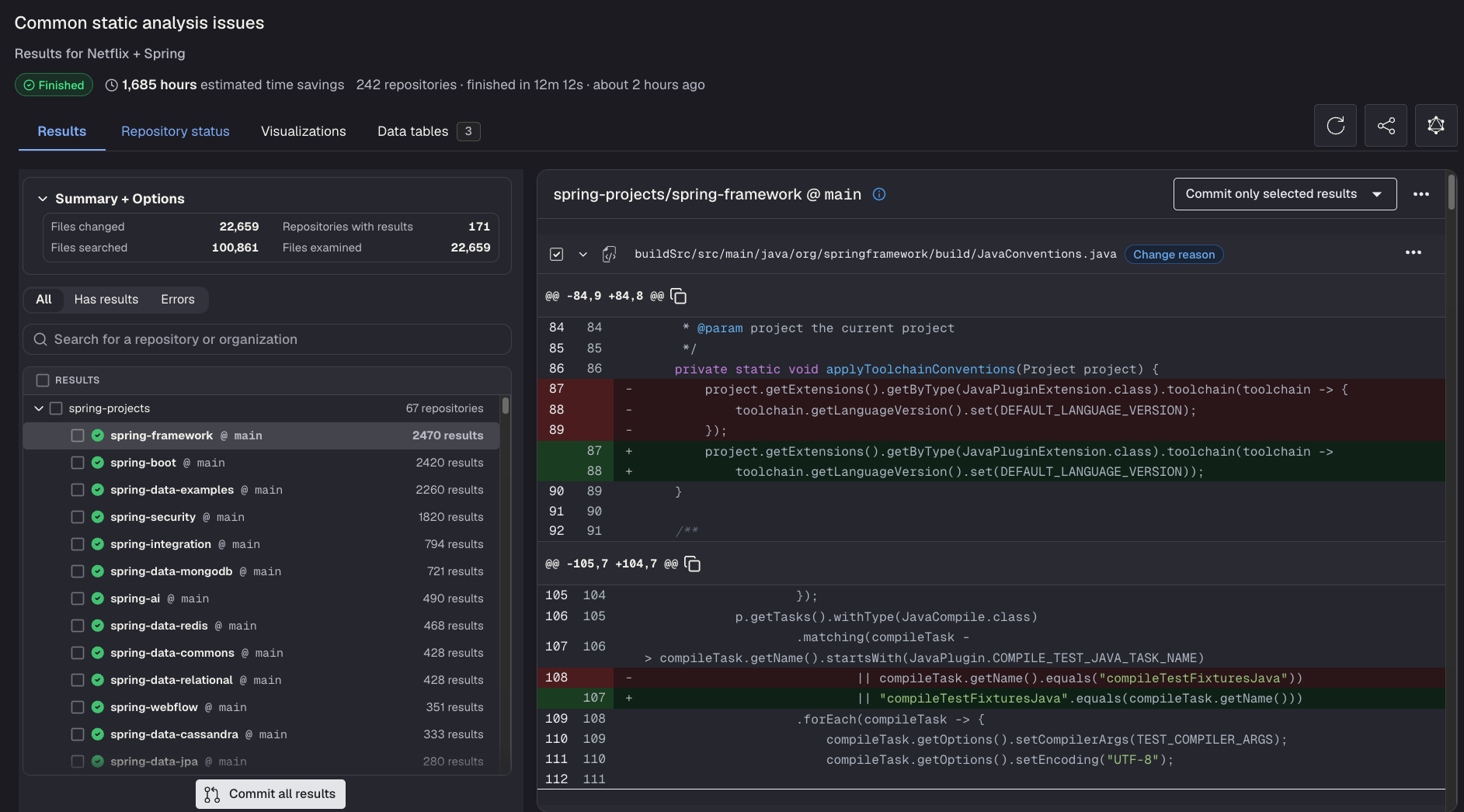Check the spring-projects organization checkbox
The height and width of the screenshot is (812, 1464).
pyautogui.click(x=56, y=408)
